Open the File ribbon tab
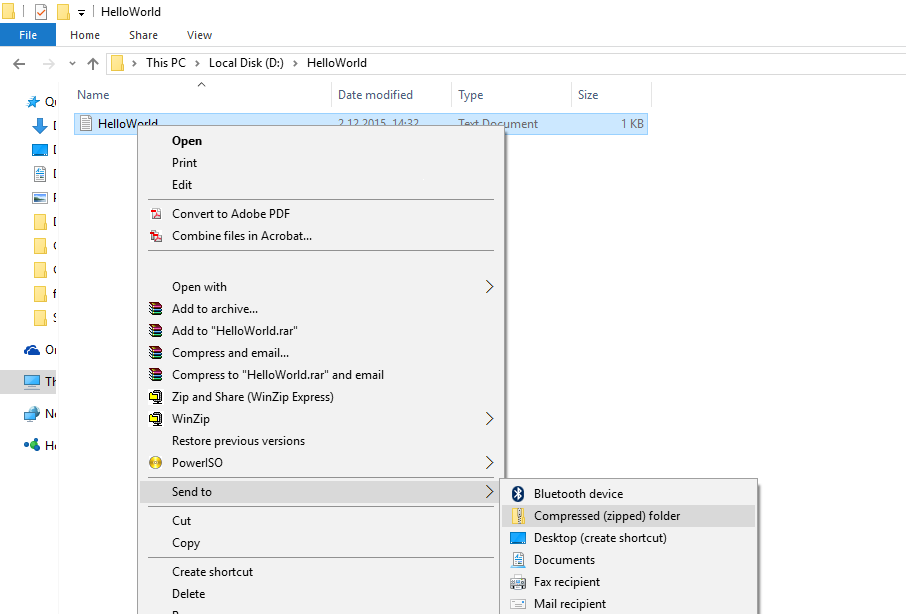The width and height of the screenshot is (906, 614). pos(28,35)
